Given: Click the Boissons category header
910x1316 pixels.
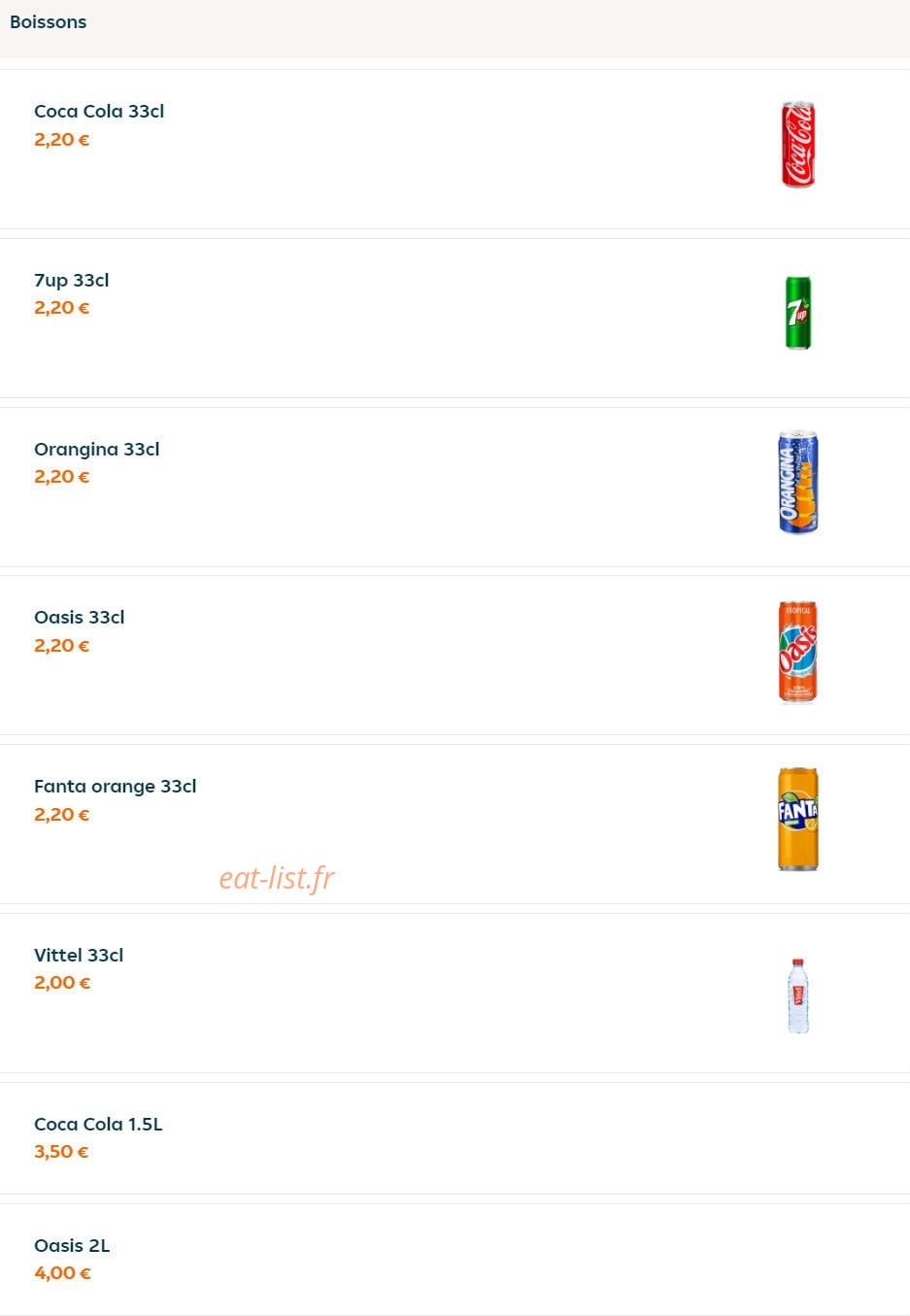Looking at the screenshot, I should [48, 21].
